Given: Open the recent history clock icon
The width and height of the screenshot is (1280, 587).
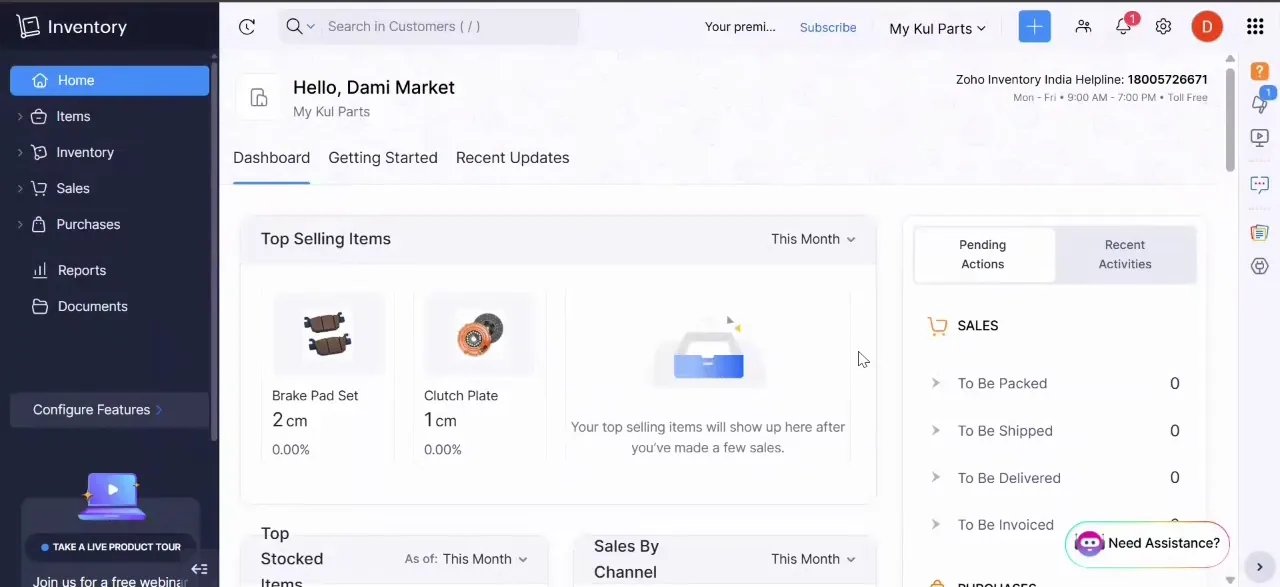Looking at the screenshot, I should (x=247, y=27).
